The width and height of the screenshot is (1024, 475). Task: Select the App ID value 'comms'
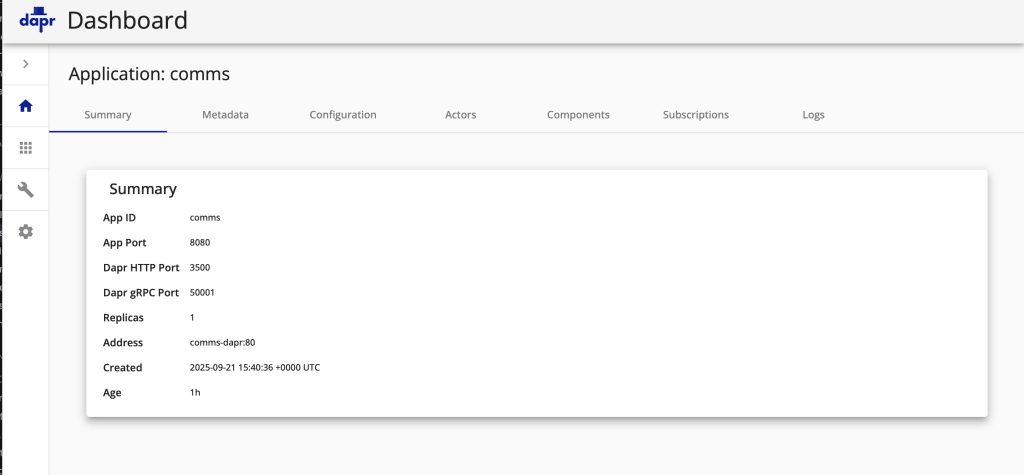click(x=205, y=218)
